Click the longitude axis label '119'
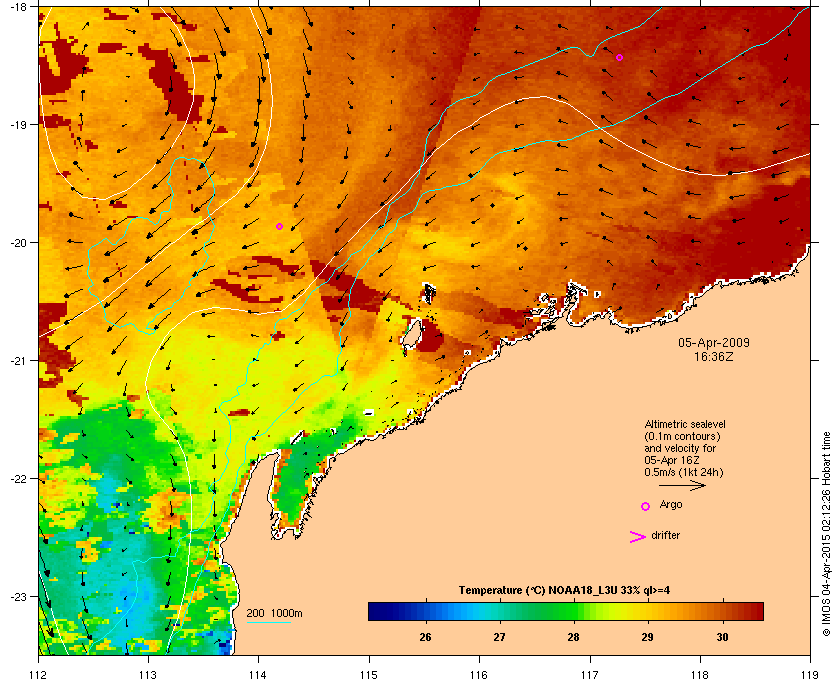 point(810,674)
